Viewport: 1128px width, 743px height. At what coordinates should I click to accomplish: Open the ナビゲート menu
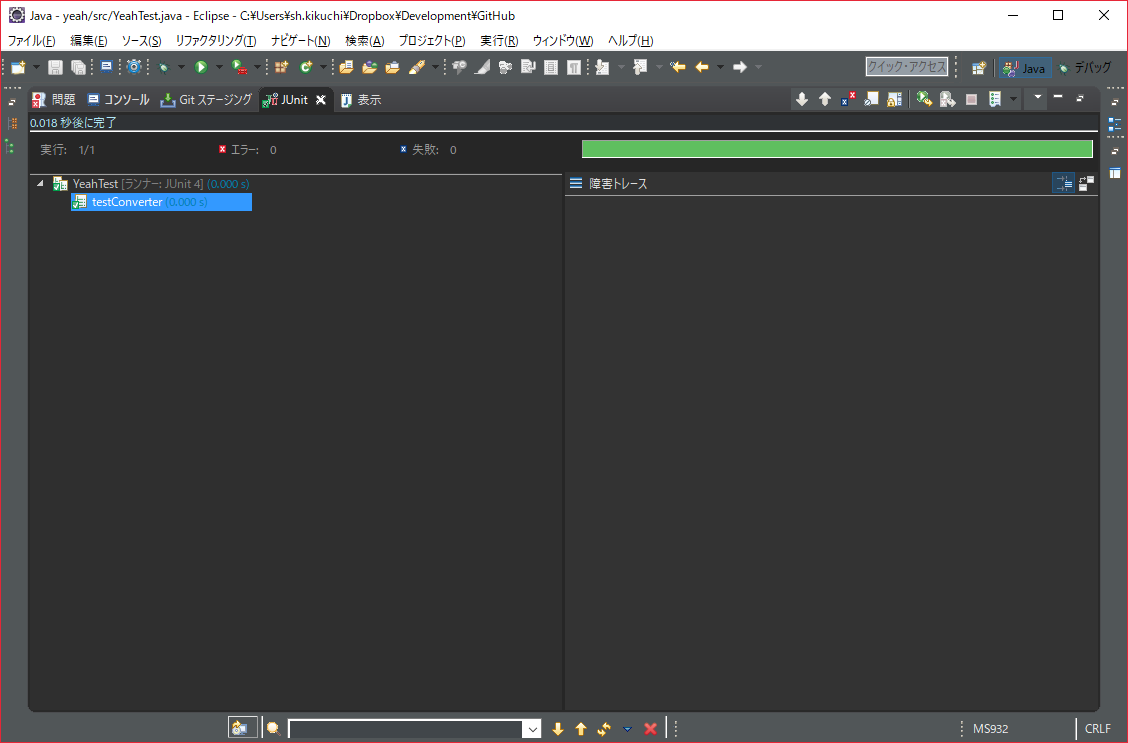(300, 40)
